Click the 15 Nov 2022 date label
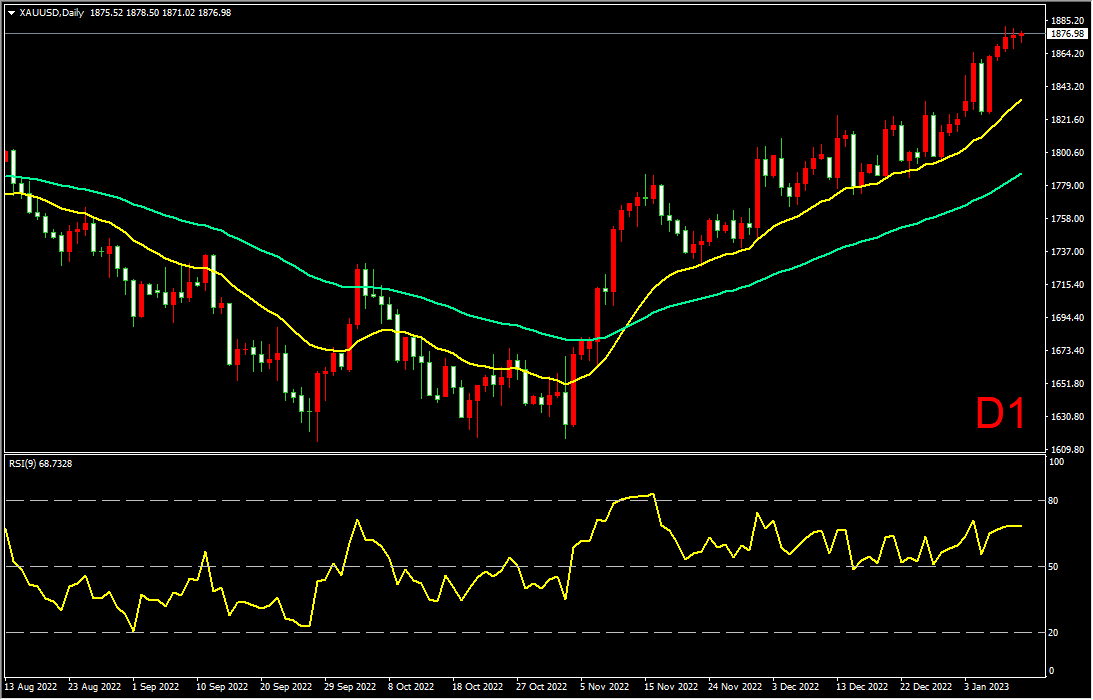Screen dimensions: 1093x700 (x=673, y=686)
